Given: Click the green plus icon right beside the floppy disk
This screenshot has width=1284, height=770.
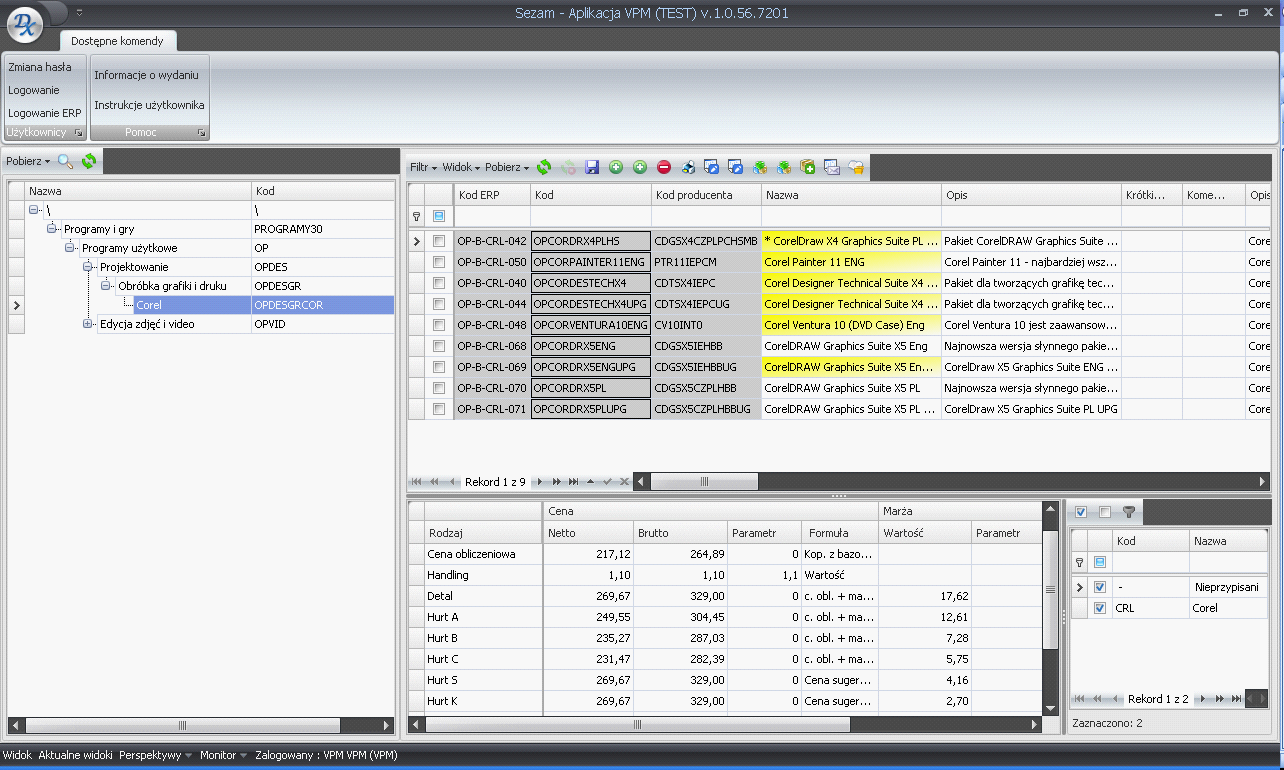Looking at the screenshot, I should click(x=616, y=168).
